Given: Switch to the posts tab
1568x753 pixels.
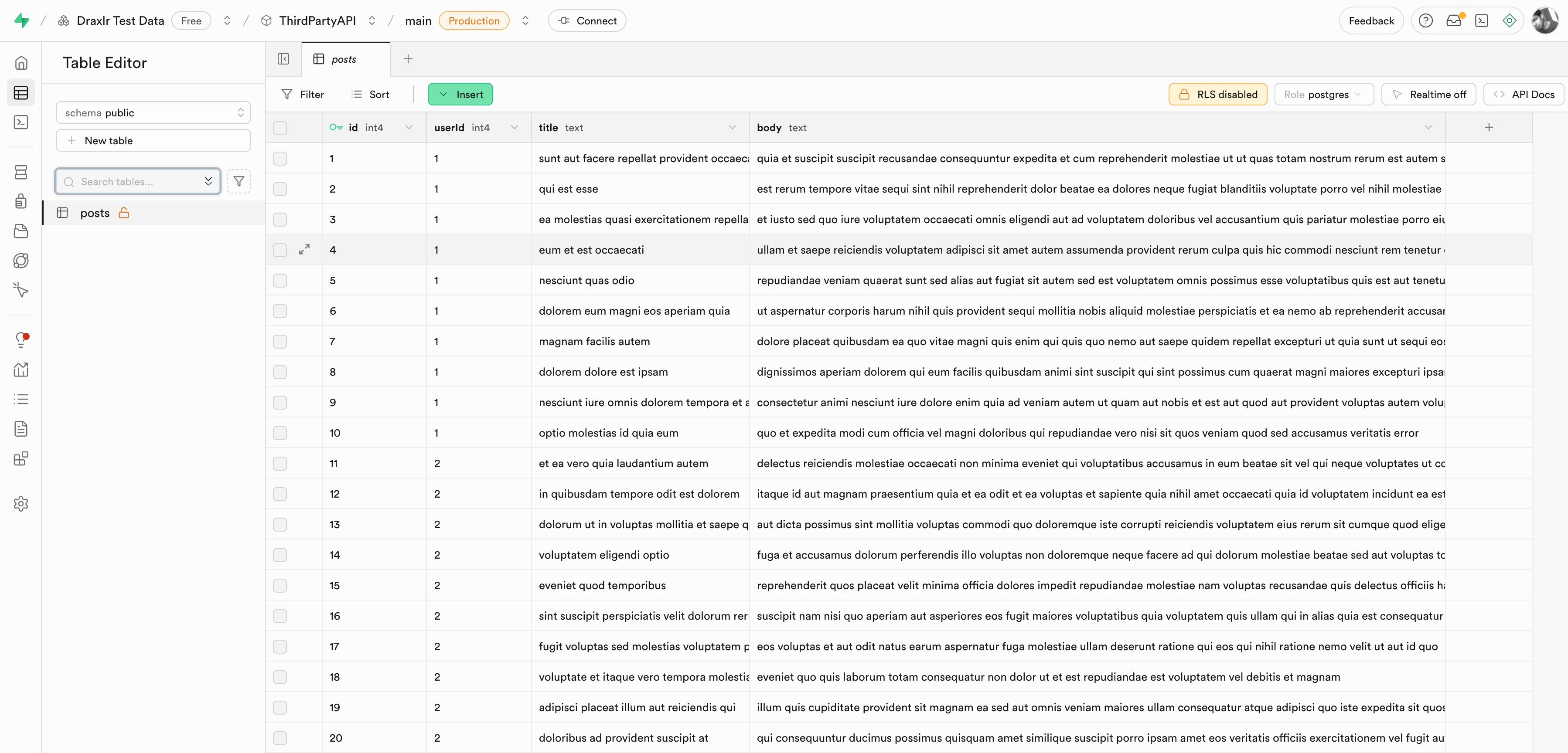Looking at the screenshot, I should [344, 59].
